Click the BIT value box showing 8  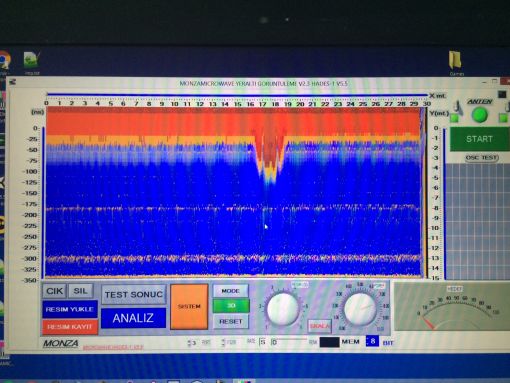point(372,341)
